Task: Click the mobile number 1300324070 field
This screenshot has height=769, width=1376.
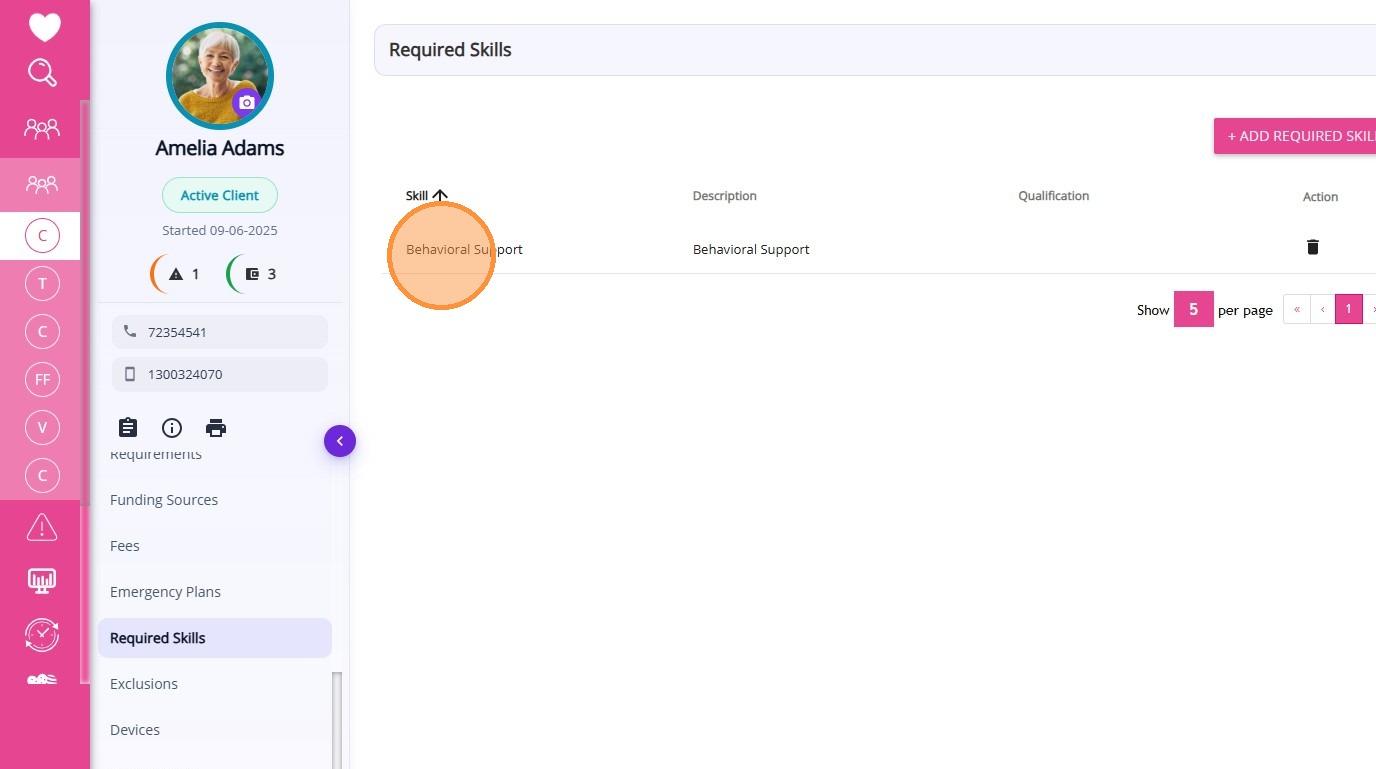Action: click(220, 374)
